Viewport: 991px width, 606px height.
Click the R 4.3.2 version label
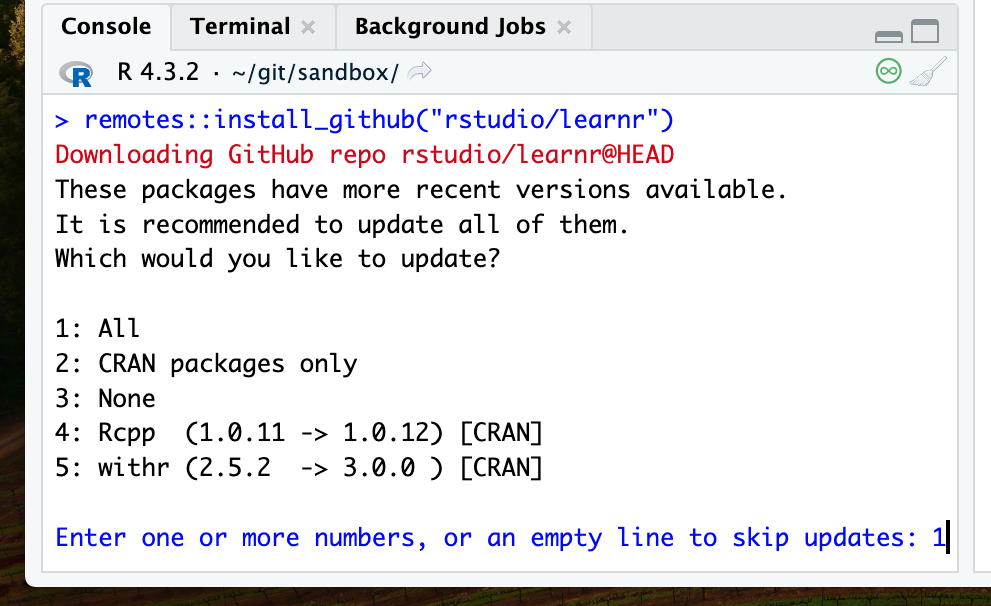pos(158,73)
